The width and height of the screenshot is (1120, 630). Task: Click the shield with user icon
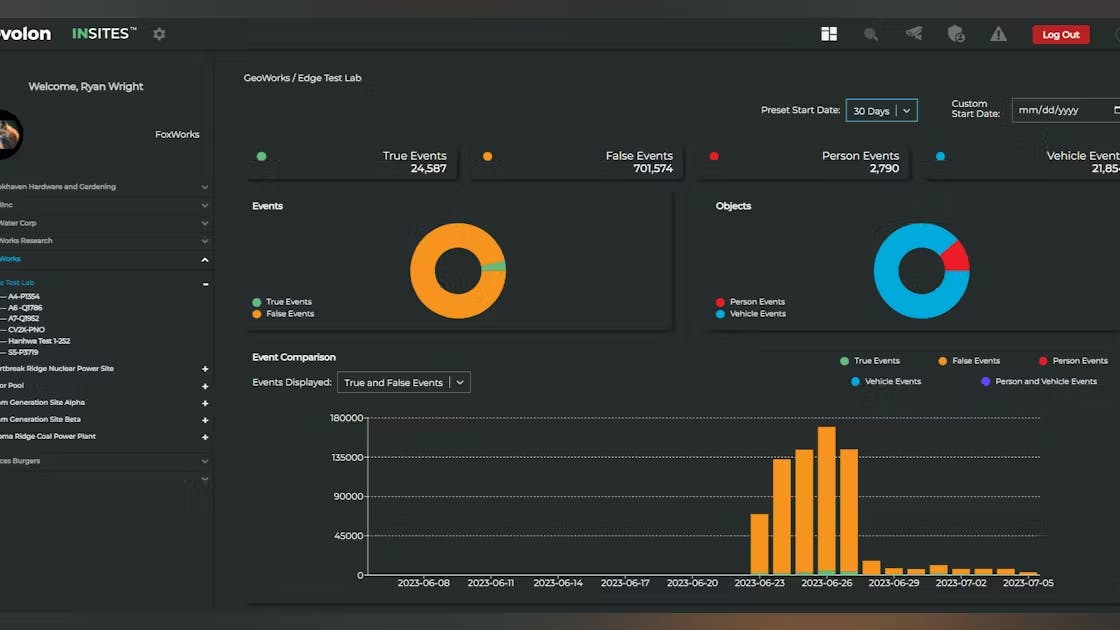956,34
